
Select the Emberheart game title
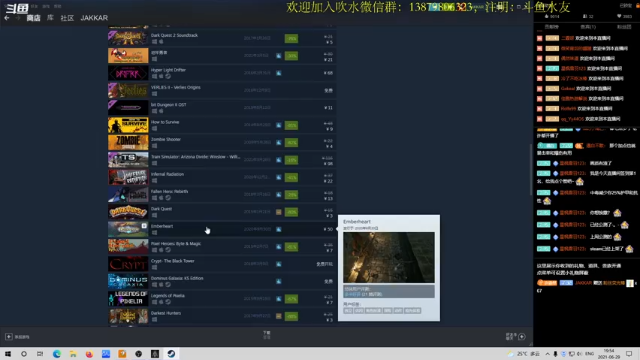162,226
